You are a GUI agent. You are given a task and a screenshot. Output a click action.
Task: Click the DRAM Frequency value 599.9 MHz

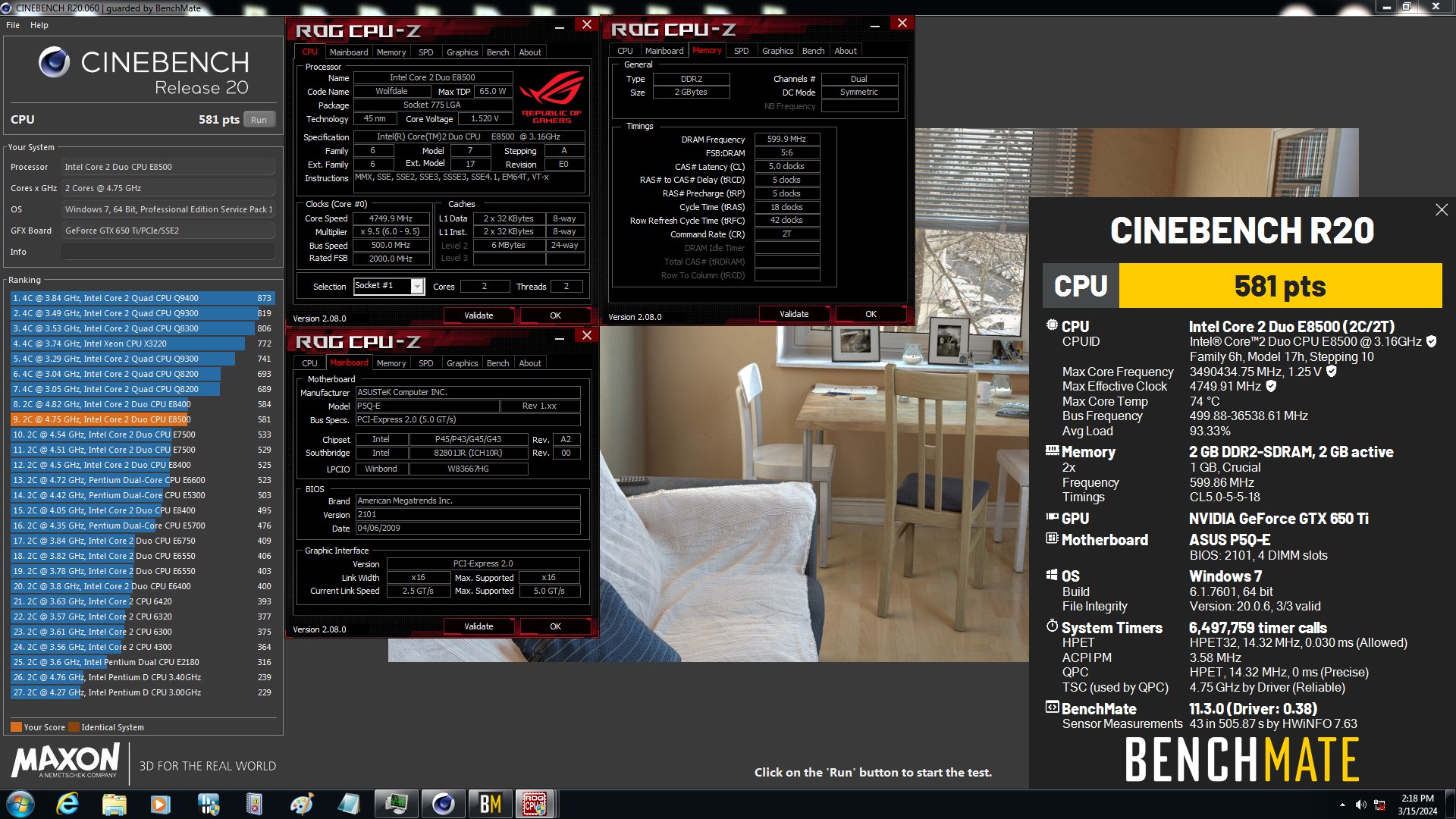tap(786, 139)
